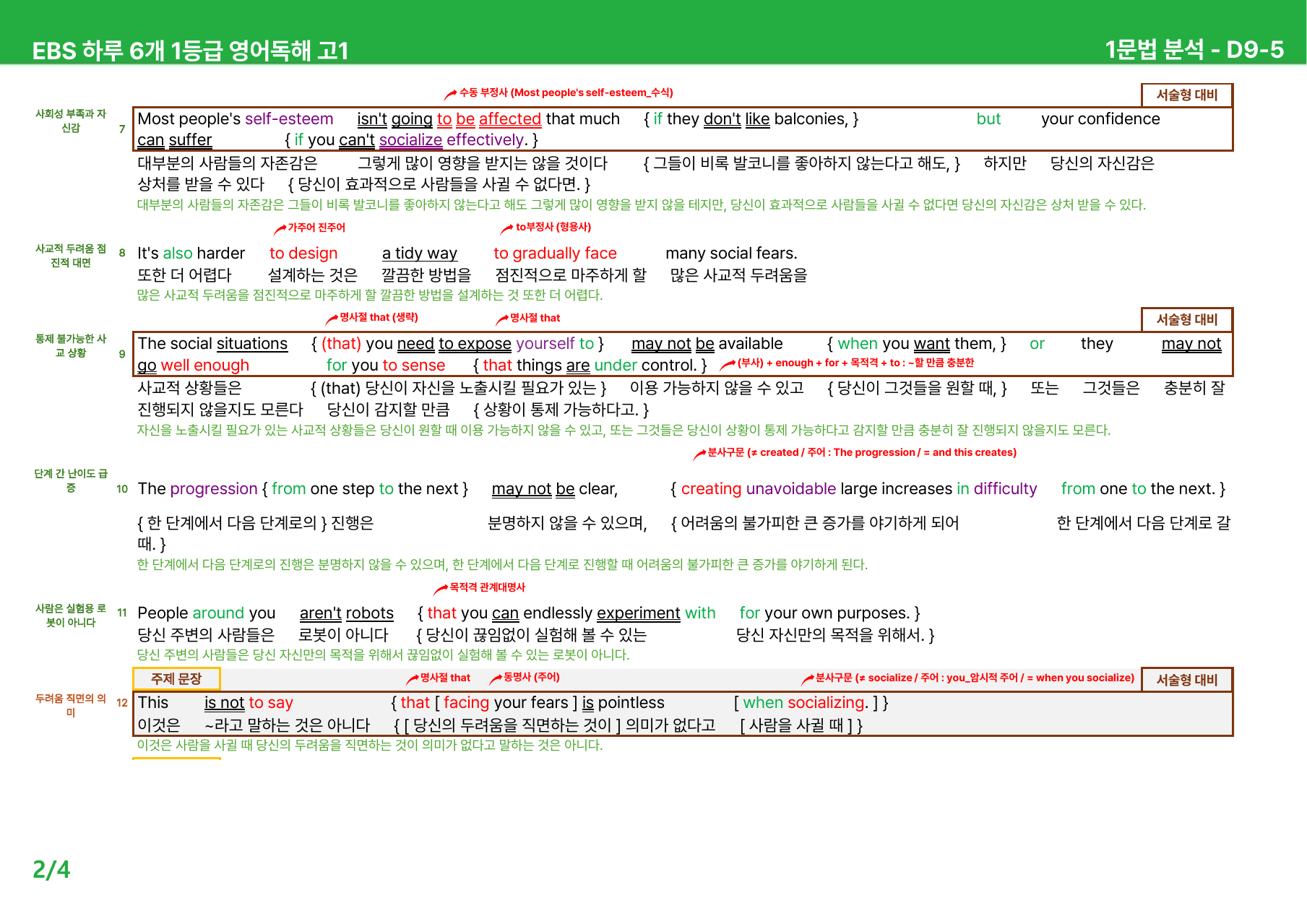The image size is (1307, 924).
Task: Click the phrase 'creating unavoidable'
Action: (x=759, y=488)
